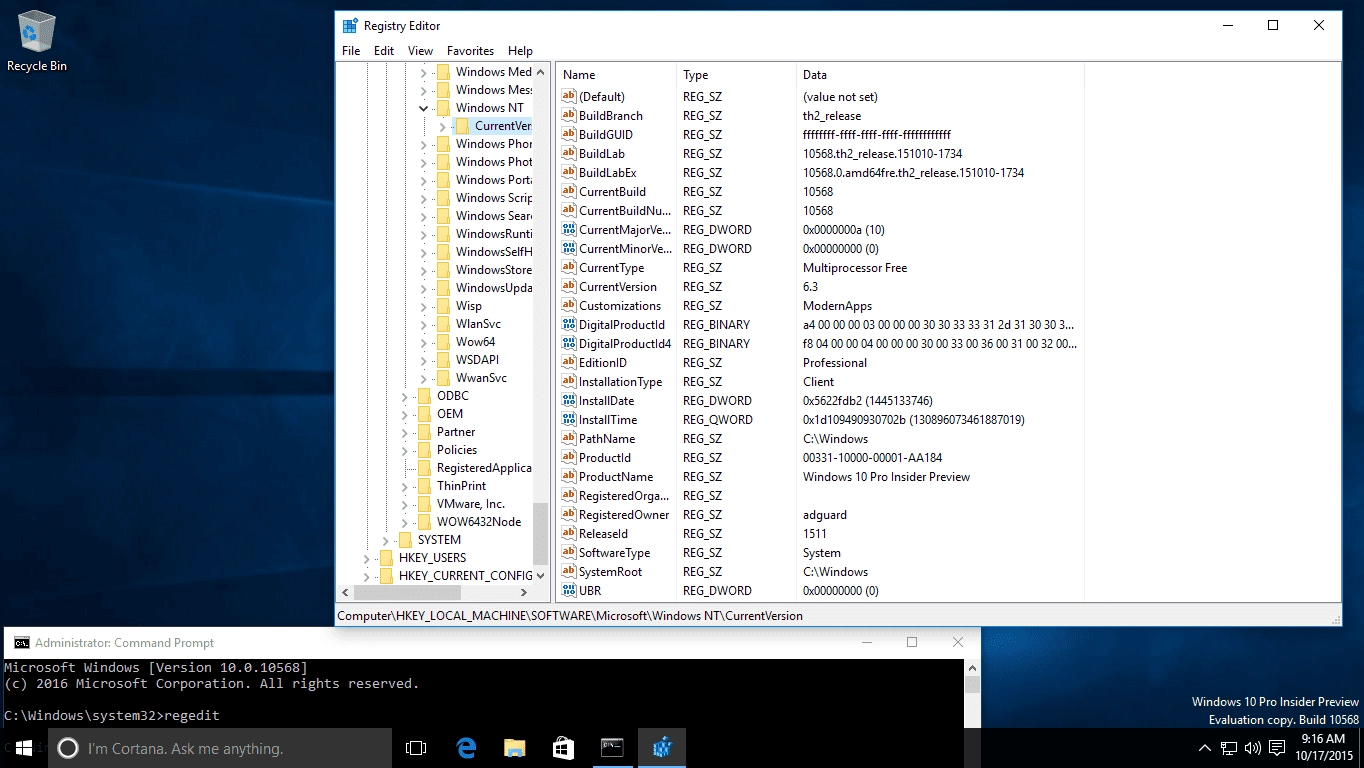
Task: Select the UBR DWORD value icon
Action: 569,591
